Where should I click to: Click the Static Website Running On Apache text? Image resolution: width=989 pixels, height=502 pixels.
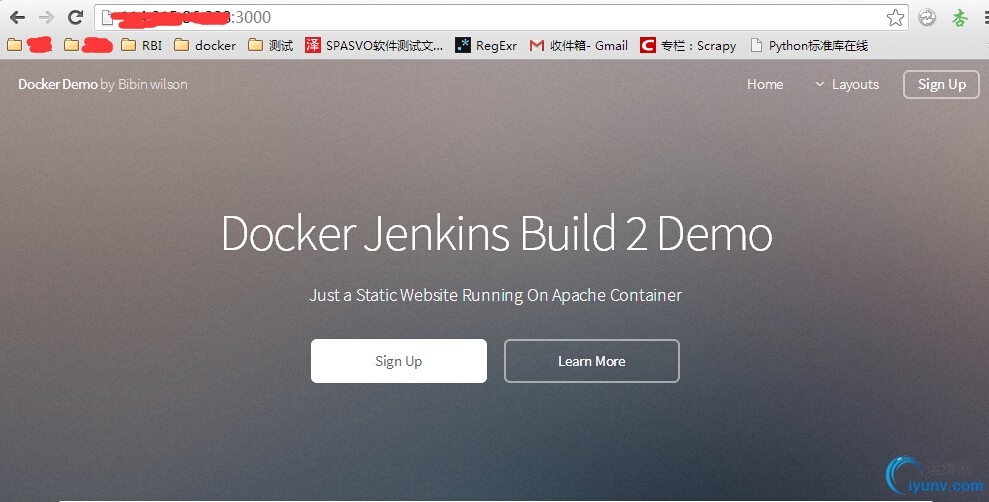496,296
